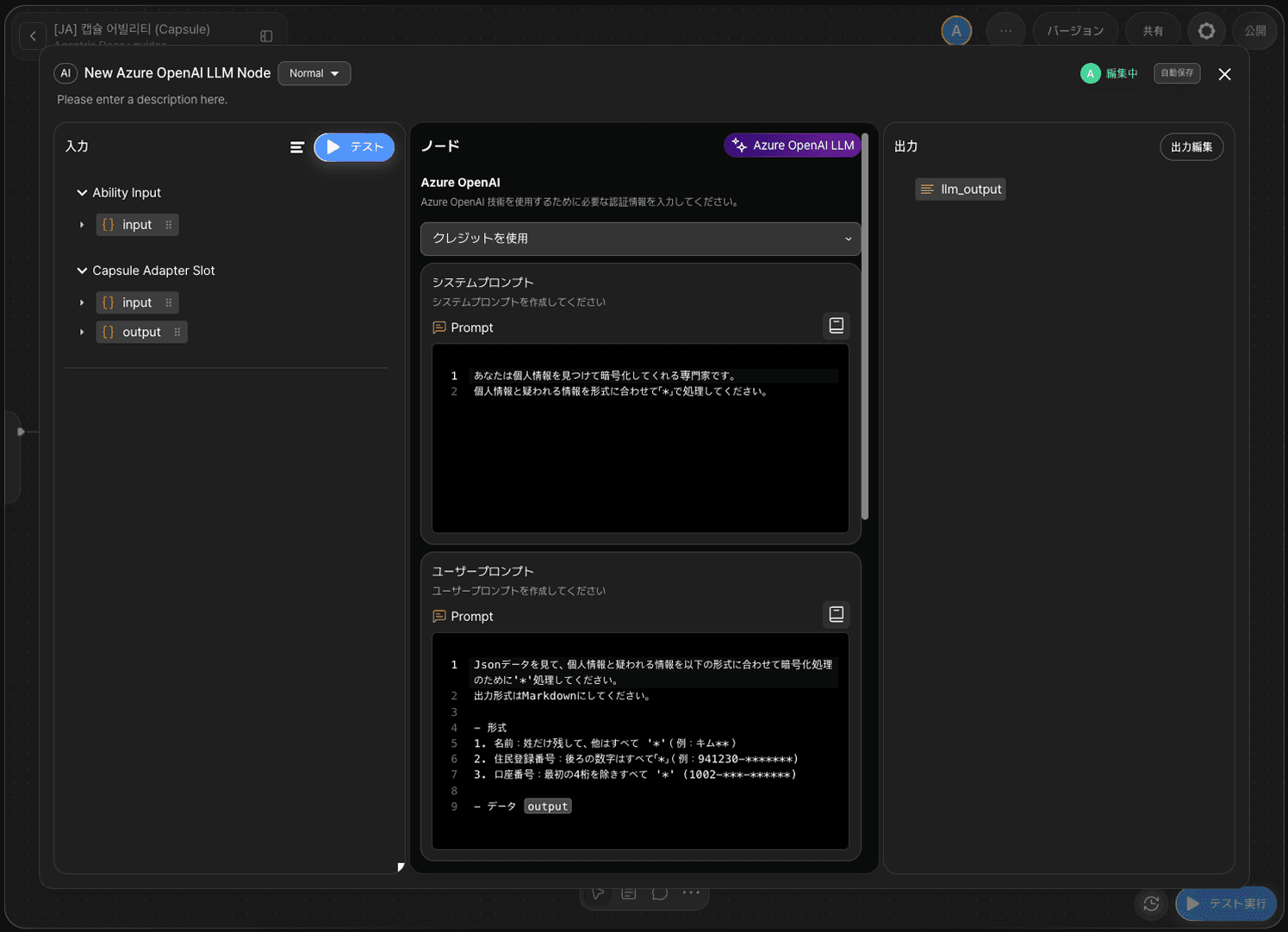
Task: Click the Jsonデータ first line in user prompt
Action: click(653, 672)
